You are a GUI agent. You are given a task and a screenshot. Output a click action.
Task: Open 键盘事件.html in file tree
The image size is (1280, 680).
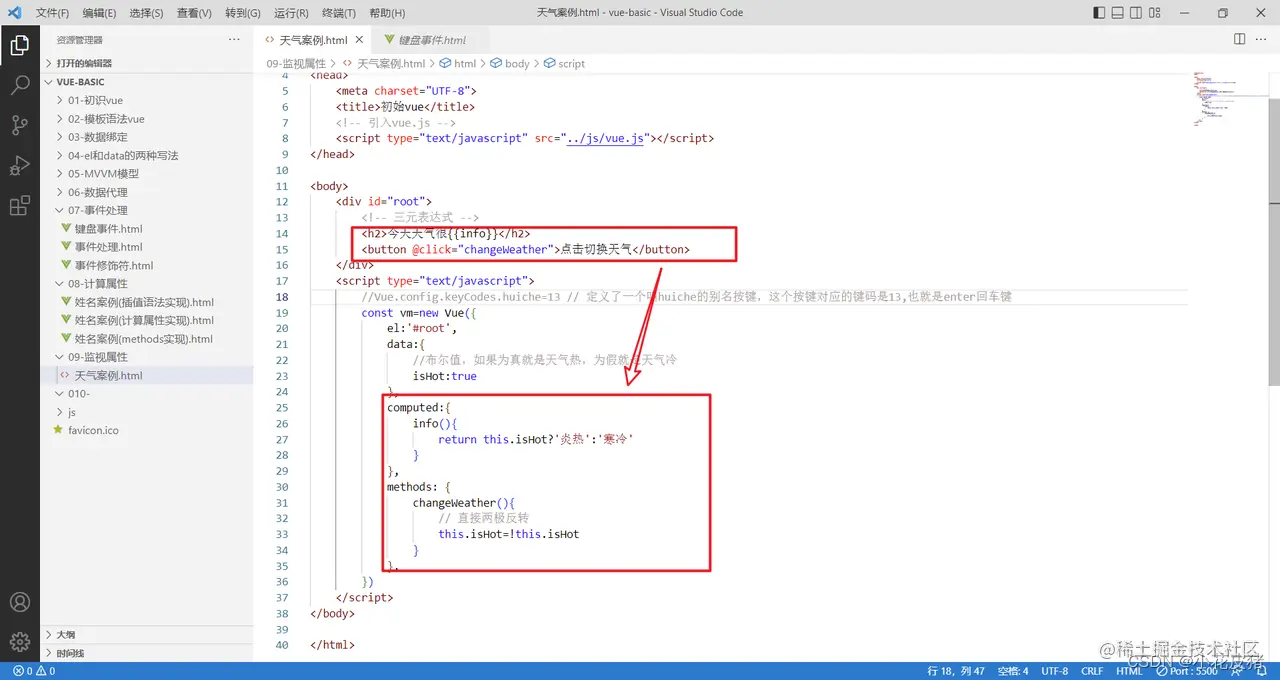coord(147,229)
